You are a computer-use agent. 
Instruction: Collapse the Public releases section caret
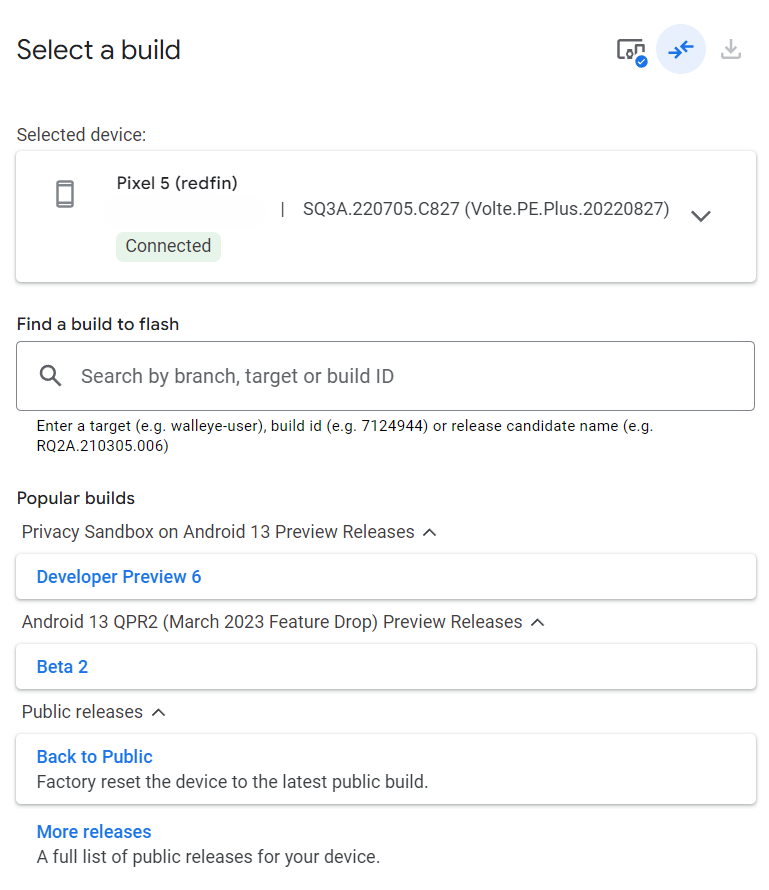click(158, 713)
